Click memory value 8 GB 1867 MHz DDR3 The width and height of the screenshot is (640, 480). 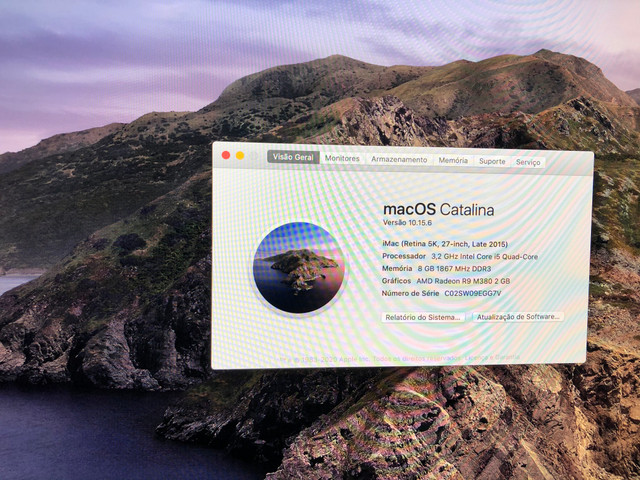point(454,269)
